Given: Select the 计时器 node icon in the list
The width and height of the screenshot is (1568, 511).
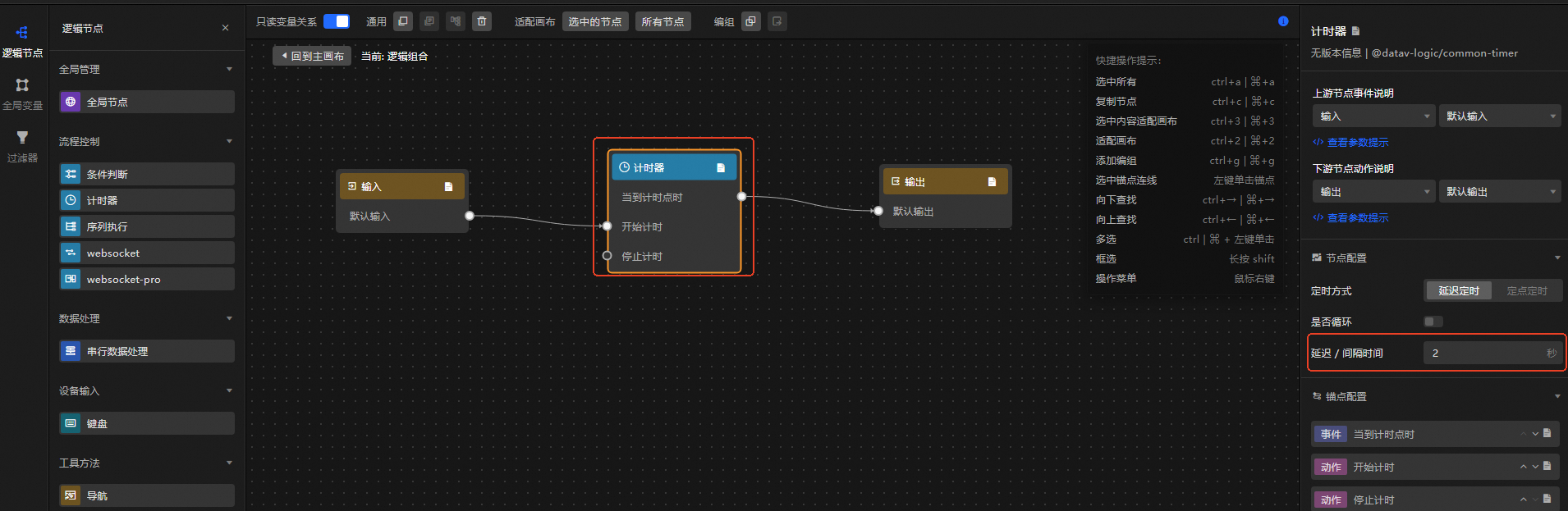Looking at the screenshot, I should (x=71, y=200).
